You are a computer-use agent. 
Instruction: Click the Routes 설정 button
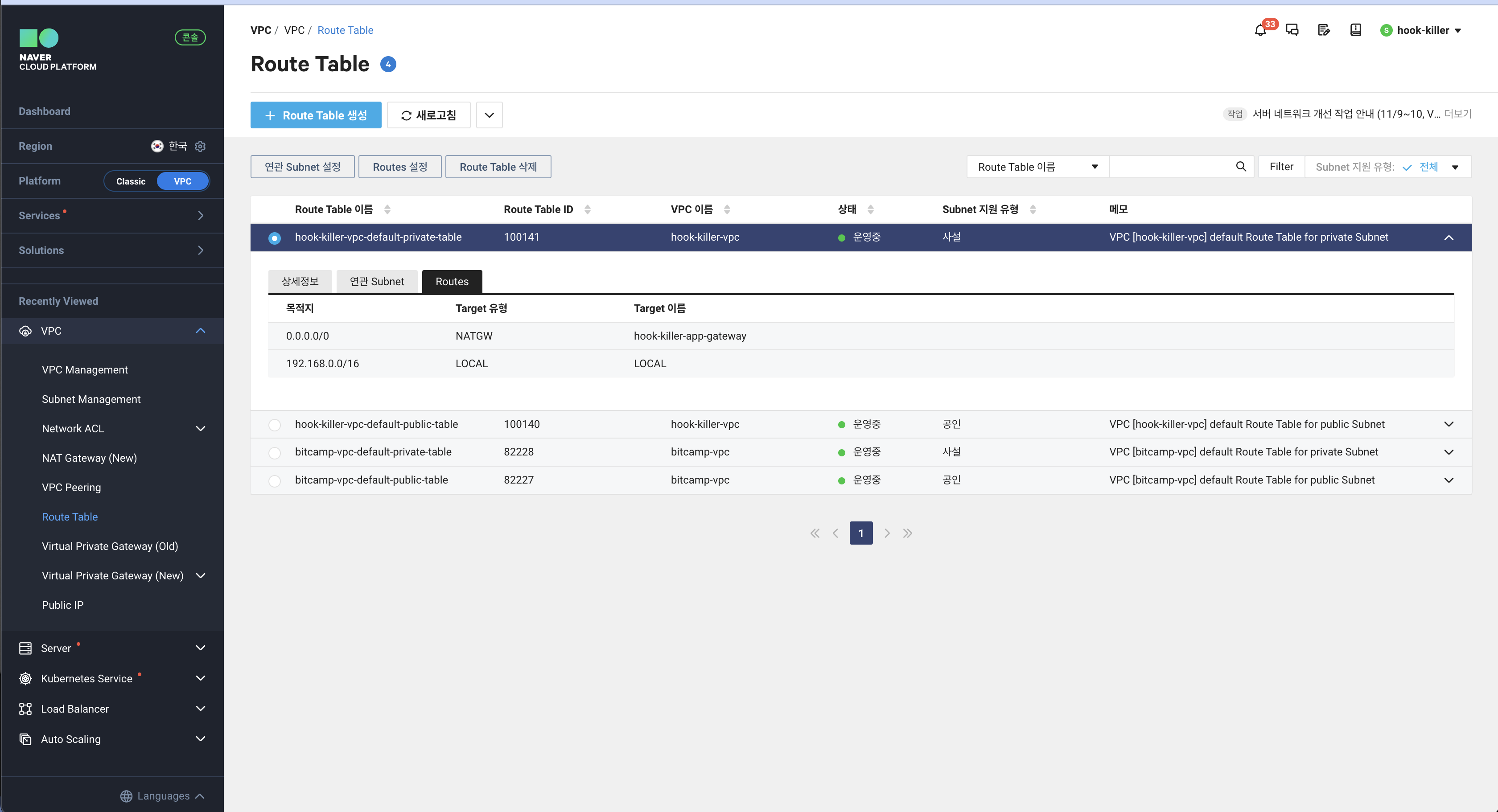pos(399,167)
